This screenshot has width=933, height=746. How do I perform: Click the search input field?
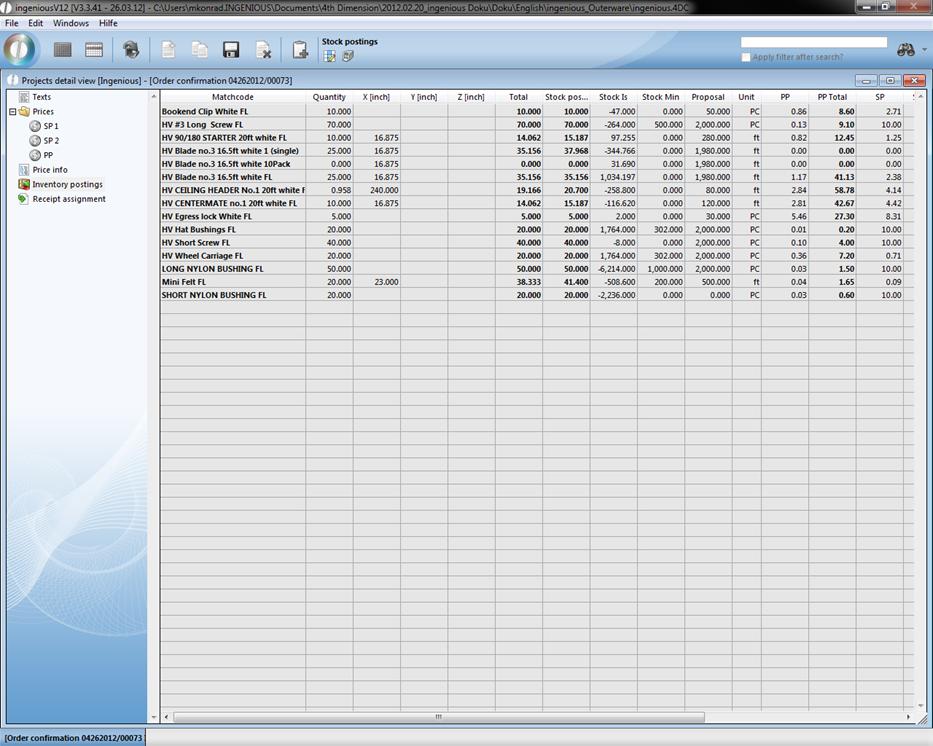click(813, 42)
